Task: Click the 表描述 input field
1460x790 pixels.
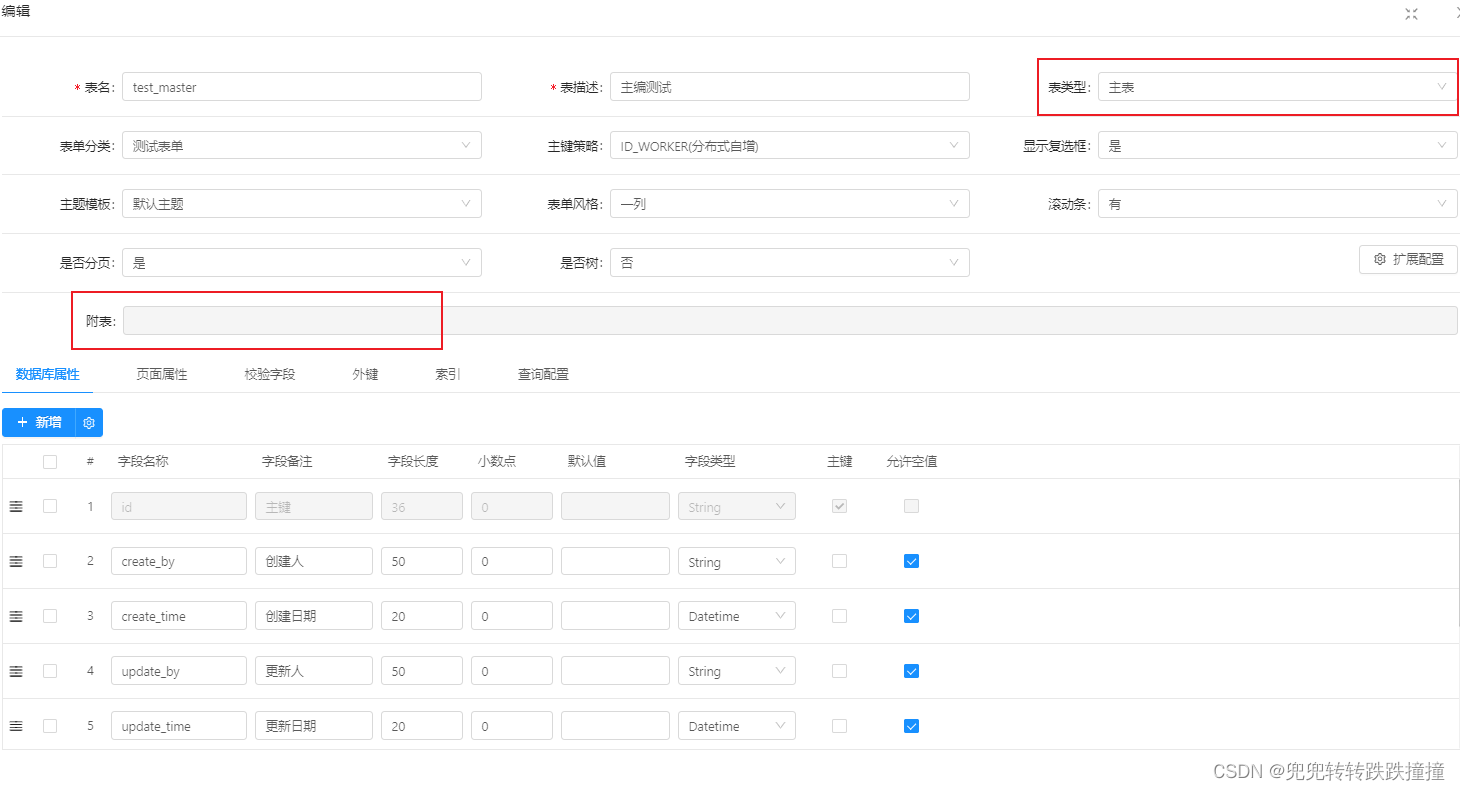Action: (789, 87)
